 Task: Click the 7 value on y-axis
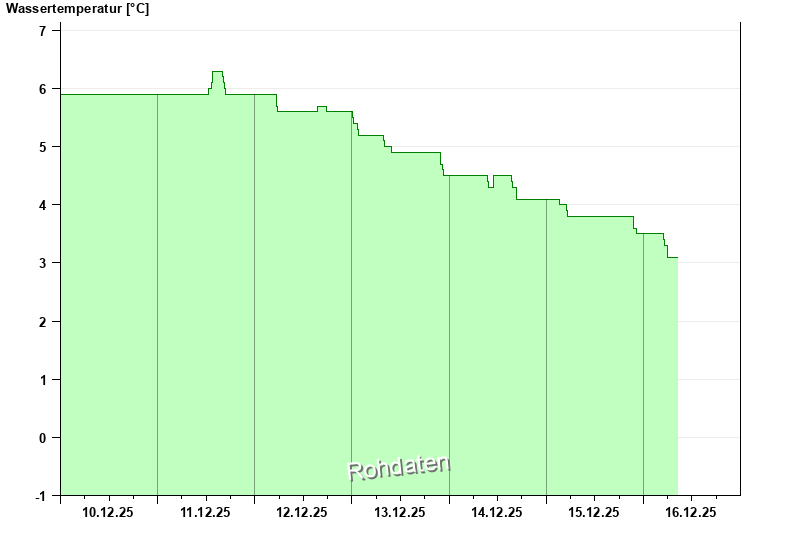click(x=42, y=31)
